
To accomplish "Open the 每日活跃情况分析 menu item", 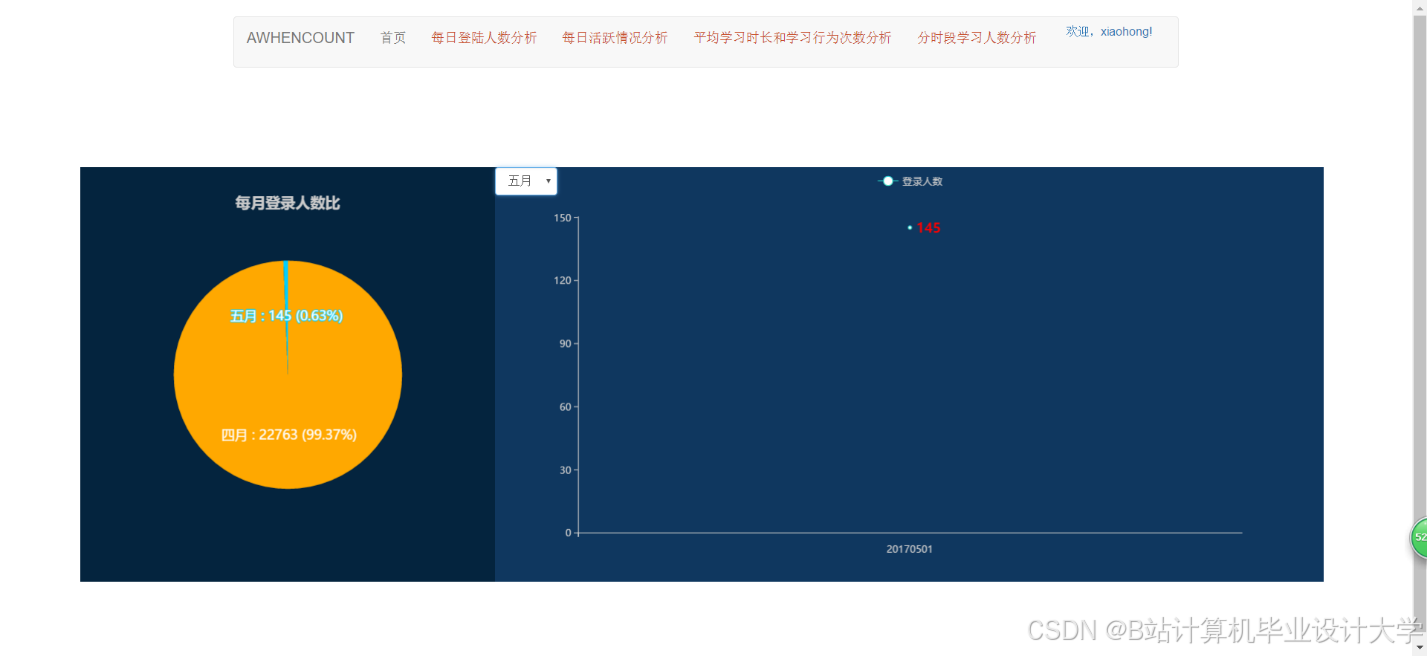I will 615,37.
